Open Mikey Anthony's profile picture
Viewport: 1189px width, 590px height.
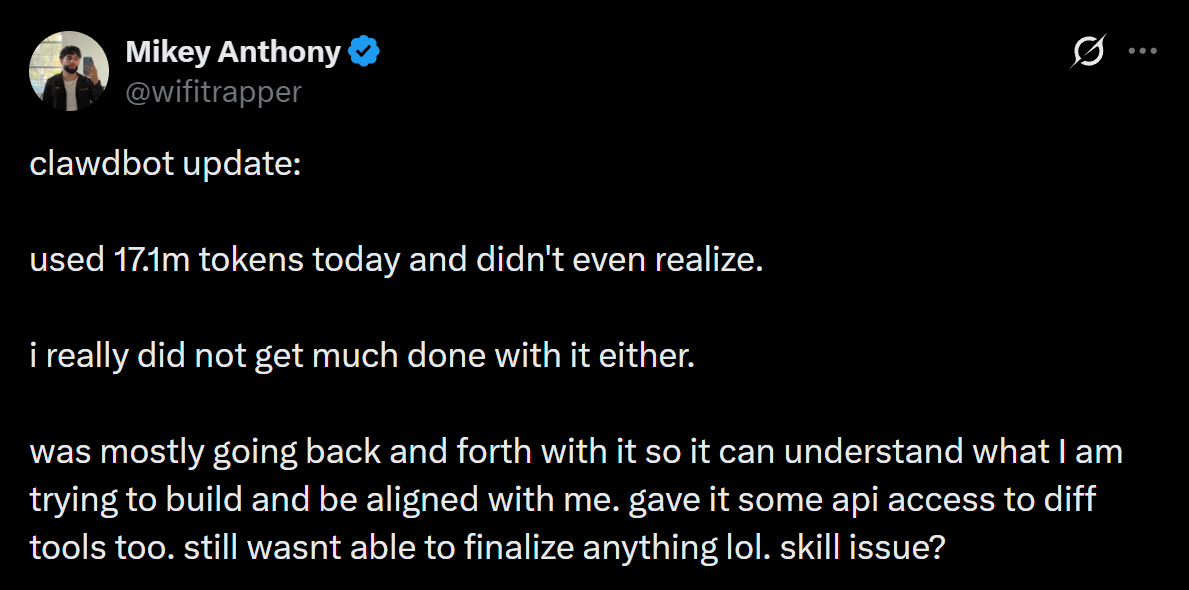69,70
